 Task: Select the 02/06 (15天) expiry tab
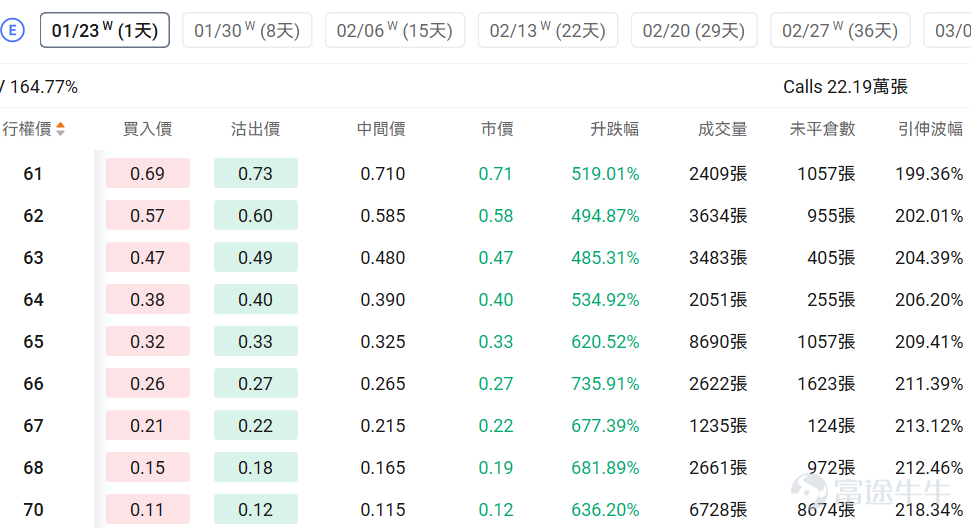click(x=395, y=30)
